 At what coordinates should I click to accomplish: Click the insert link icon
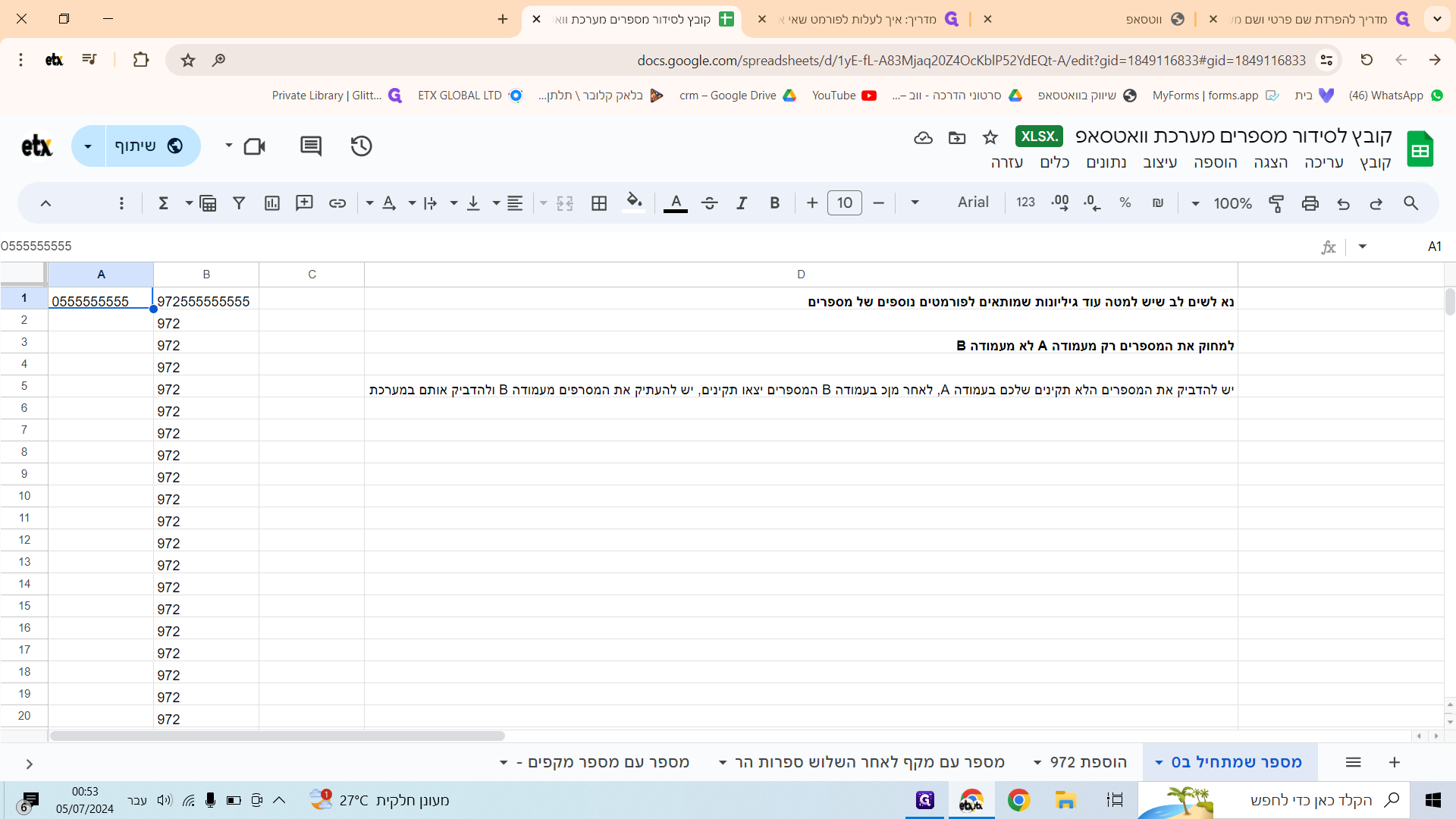pyautogui.click(x=337, y=203)
